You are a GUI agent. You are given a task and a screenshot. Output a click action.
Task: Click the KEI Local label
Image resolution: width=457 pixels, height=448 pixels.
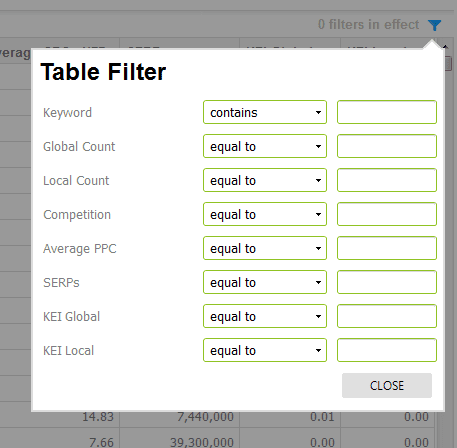(68, 351)
